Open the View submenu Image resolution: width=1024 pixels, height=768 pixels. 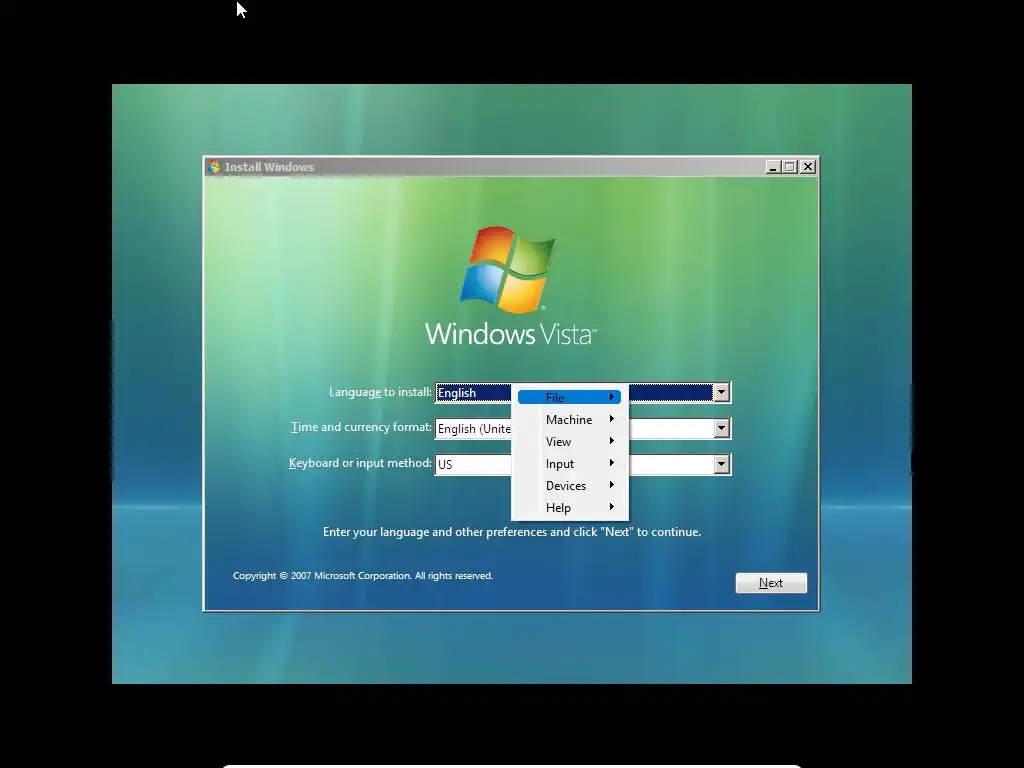569,441
